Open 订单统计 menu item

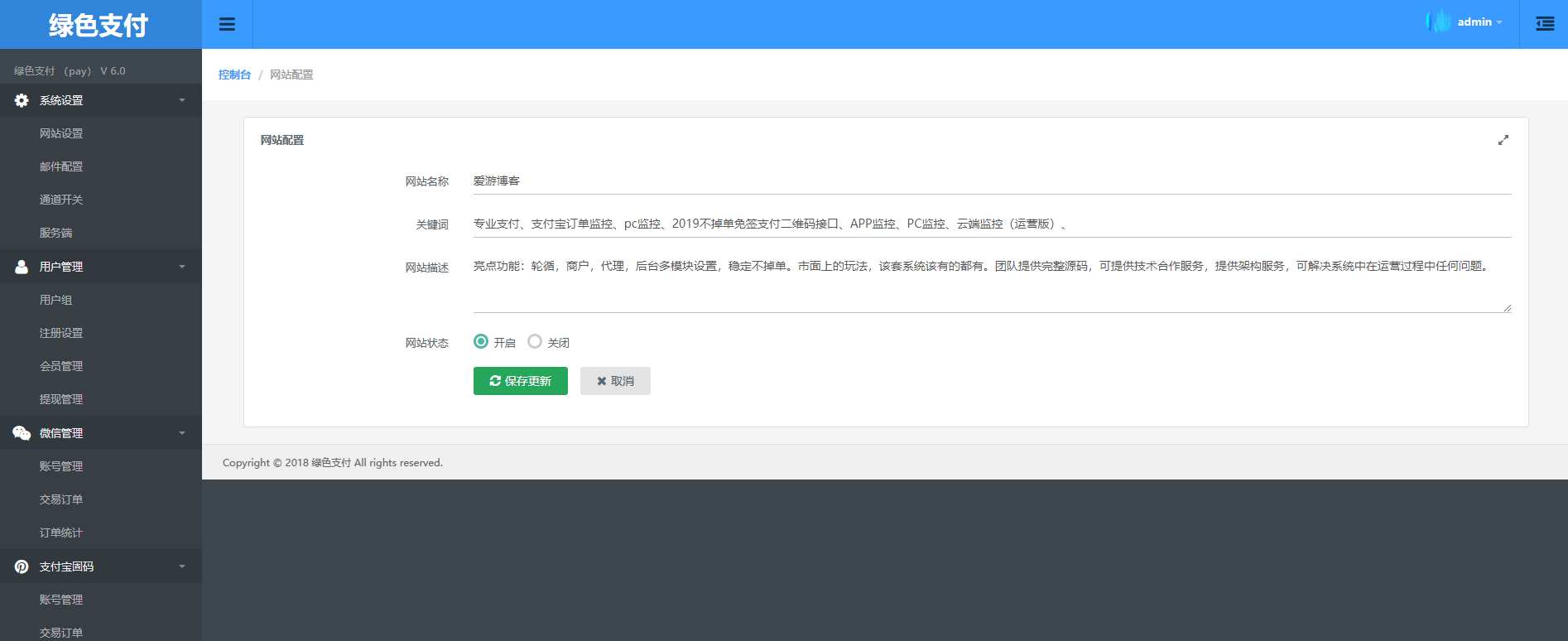[101, 533]
